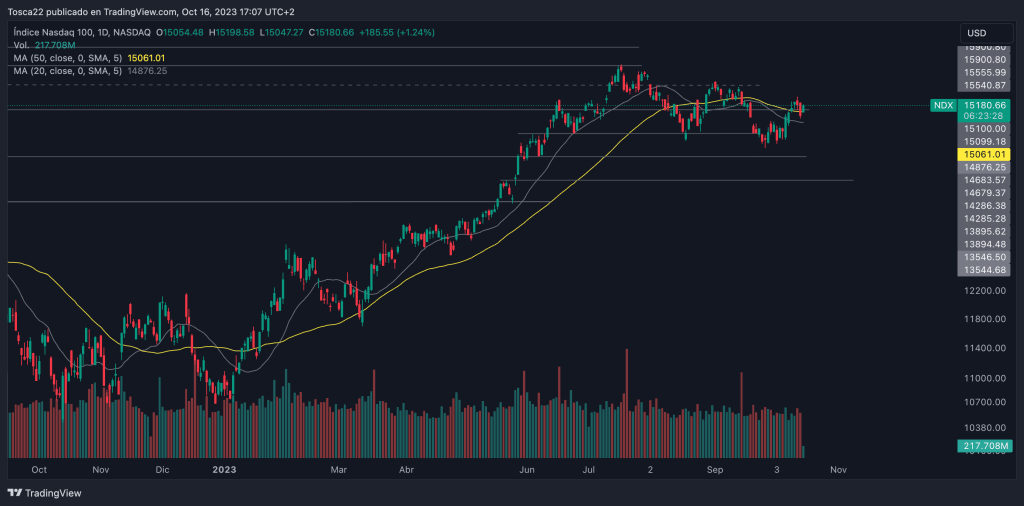
Task: Click the 12200.00 level on price scale
Action: click(985, 291)
